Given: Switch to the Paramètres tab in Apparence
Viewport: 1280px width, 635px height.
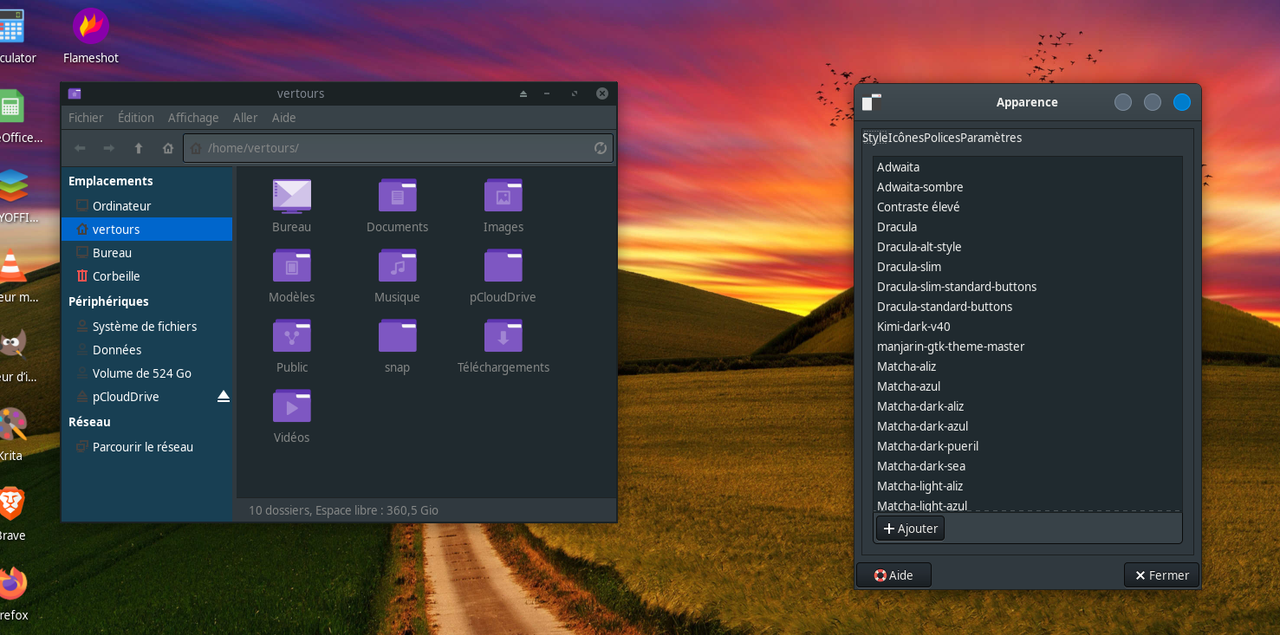Looking at the screenshot, I should (991, 138).
